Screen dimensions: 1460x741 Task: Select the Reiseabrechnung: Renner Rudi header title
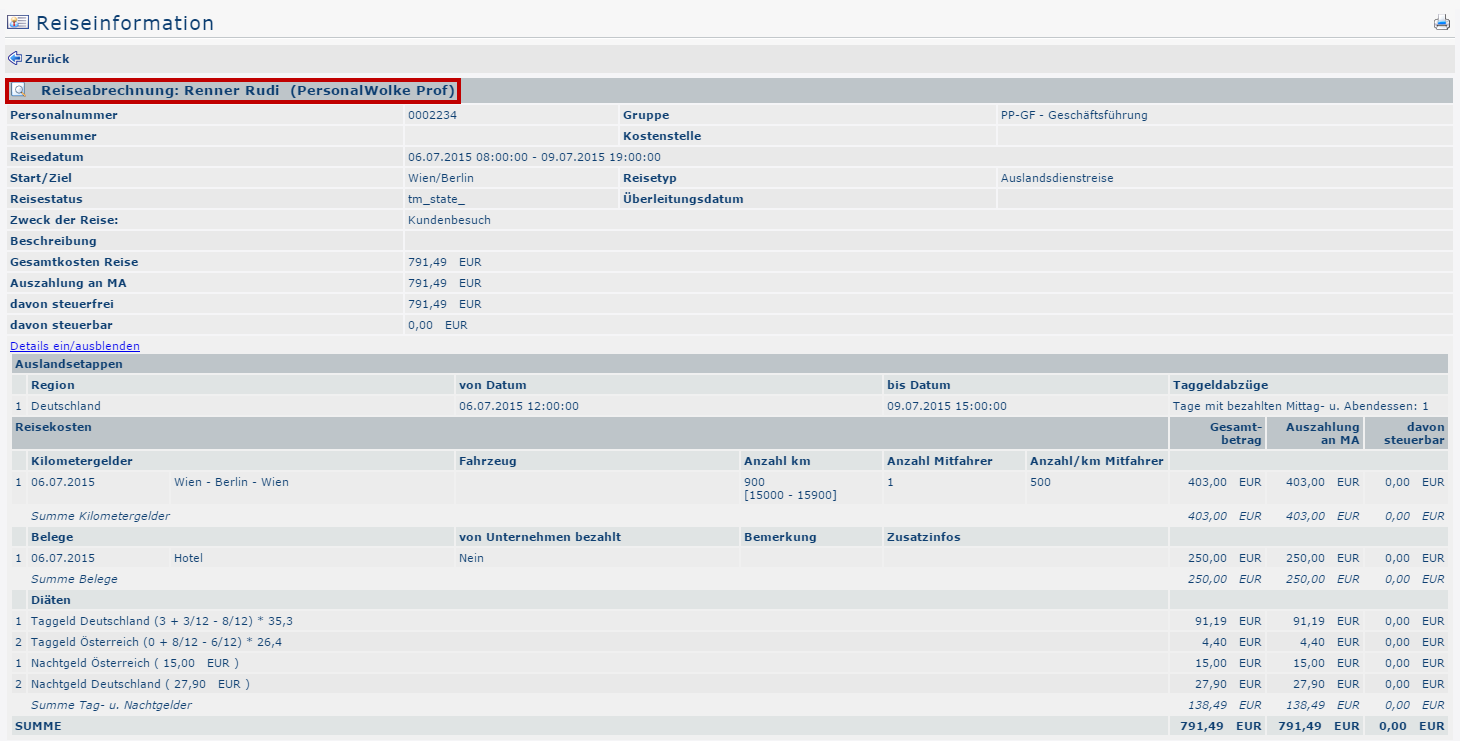247,91
